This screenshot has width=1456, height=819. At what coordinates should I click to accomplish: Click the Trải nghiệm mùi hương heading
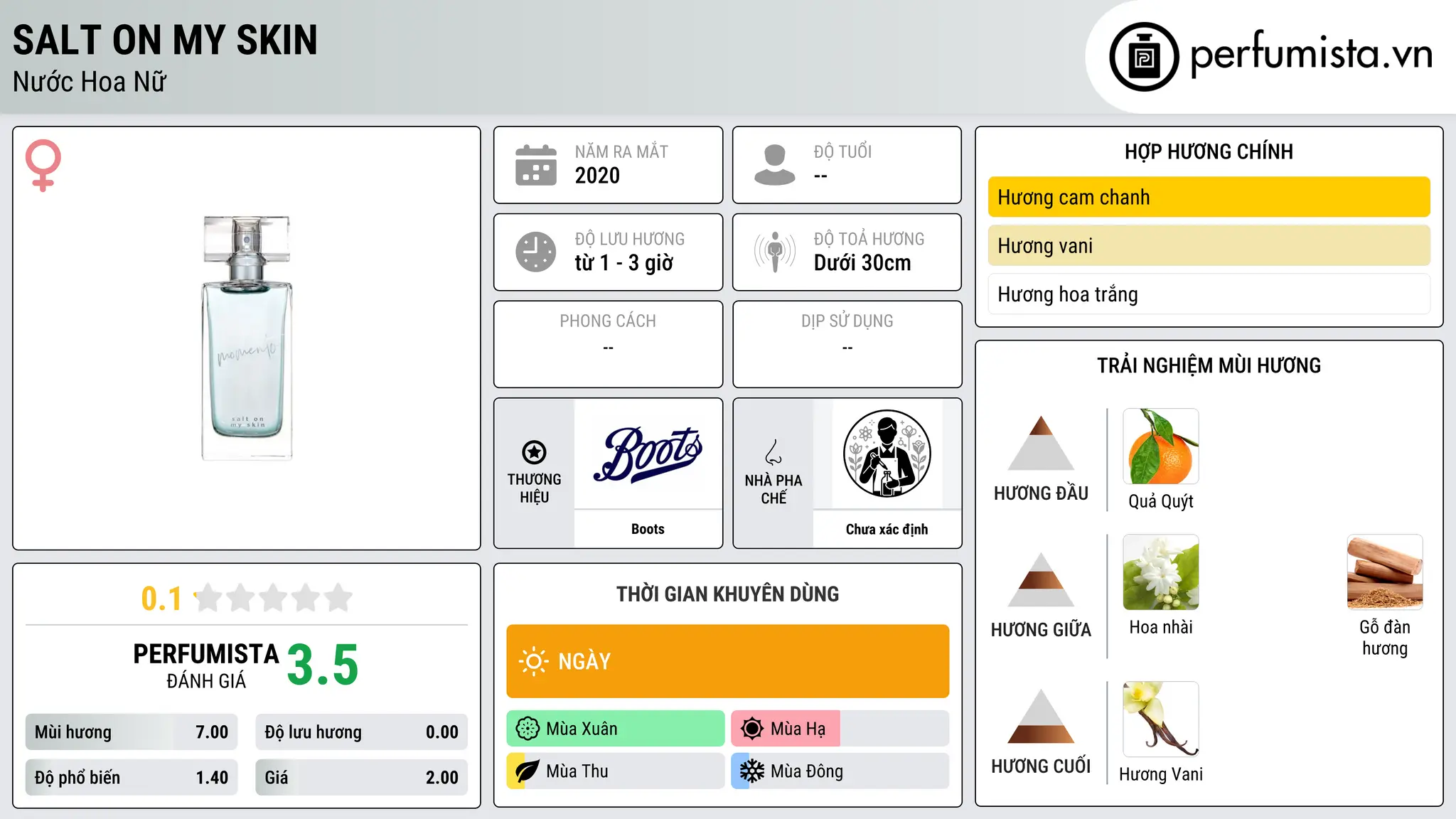(1209, 365)
